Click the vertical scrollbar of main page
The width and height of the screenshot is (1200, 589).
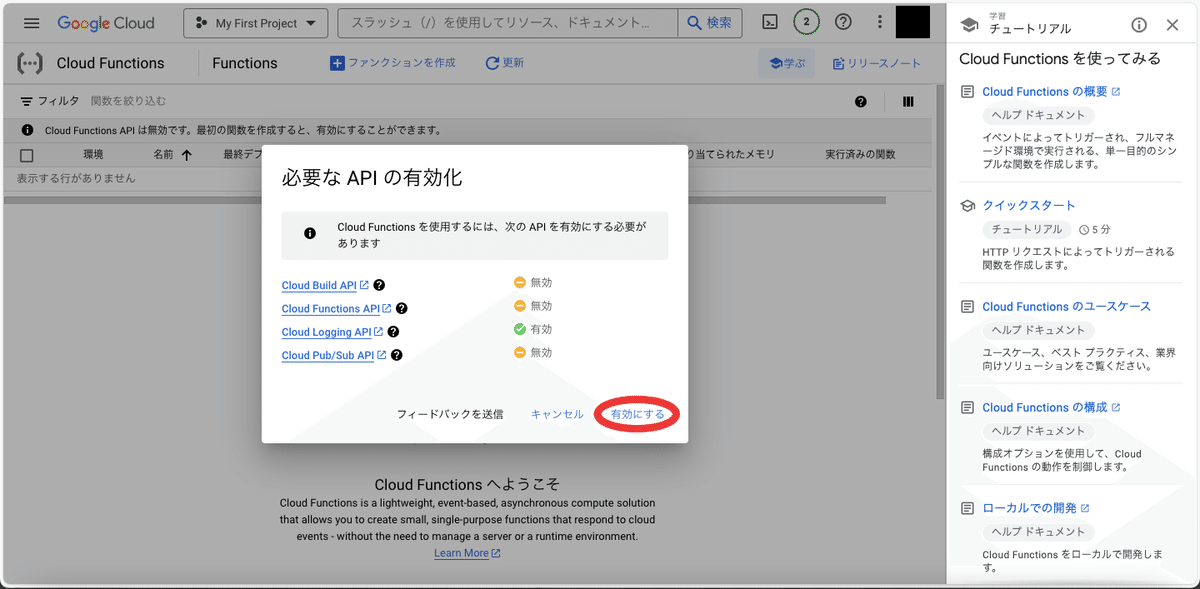(939, 240)
